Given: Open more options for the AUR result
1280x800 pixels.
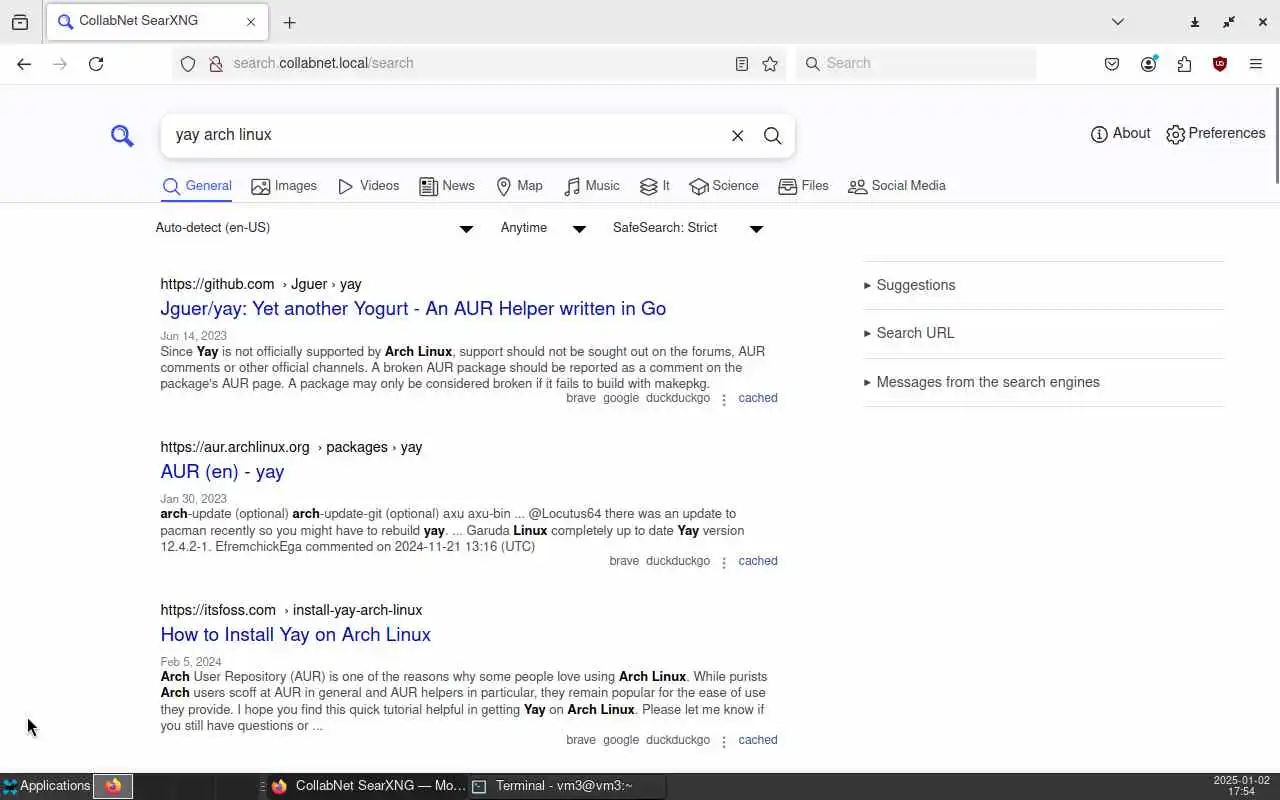Looking at the screenshot, I should coord(724,562).
